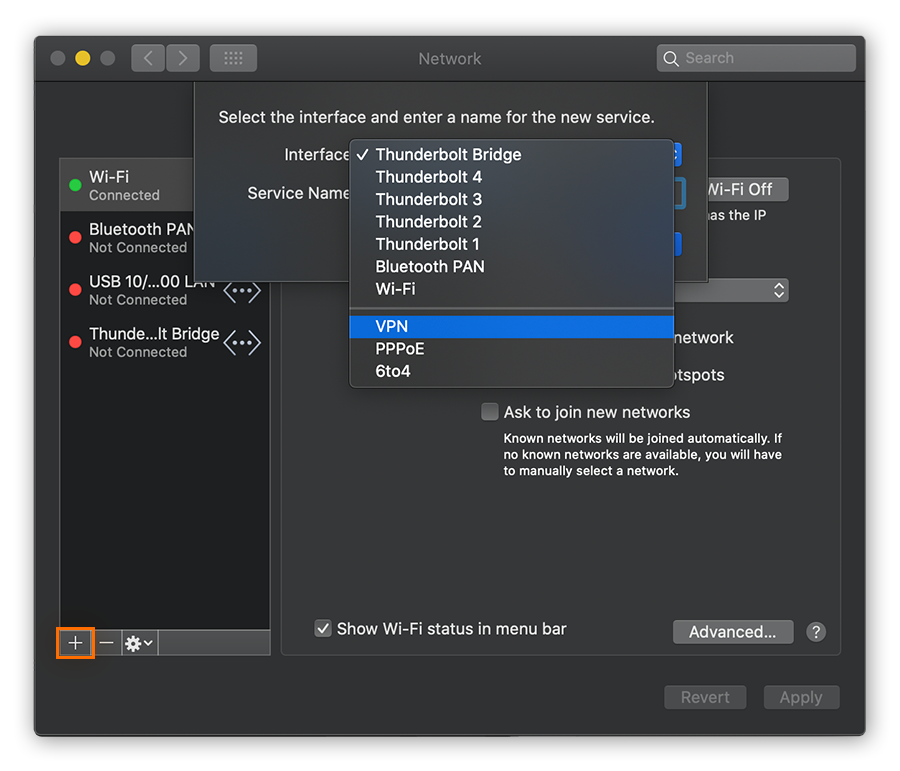
Task: Open the popup menu chevron on the right
Action: click(778, 290)
